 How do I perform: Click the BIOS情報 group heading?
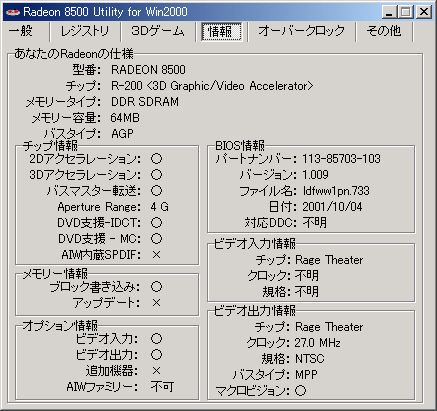[240, 146]
